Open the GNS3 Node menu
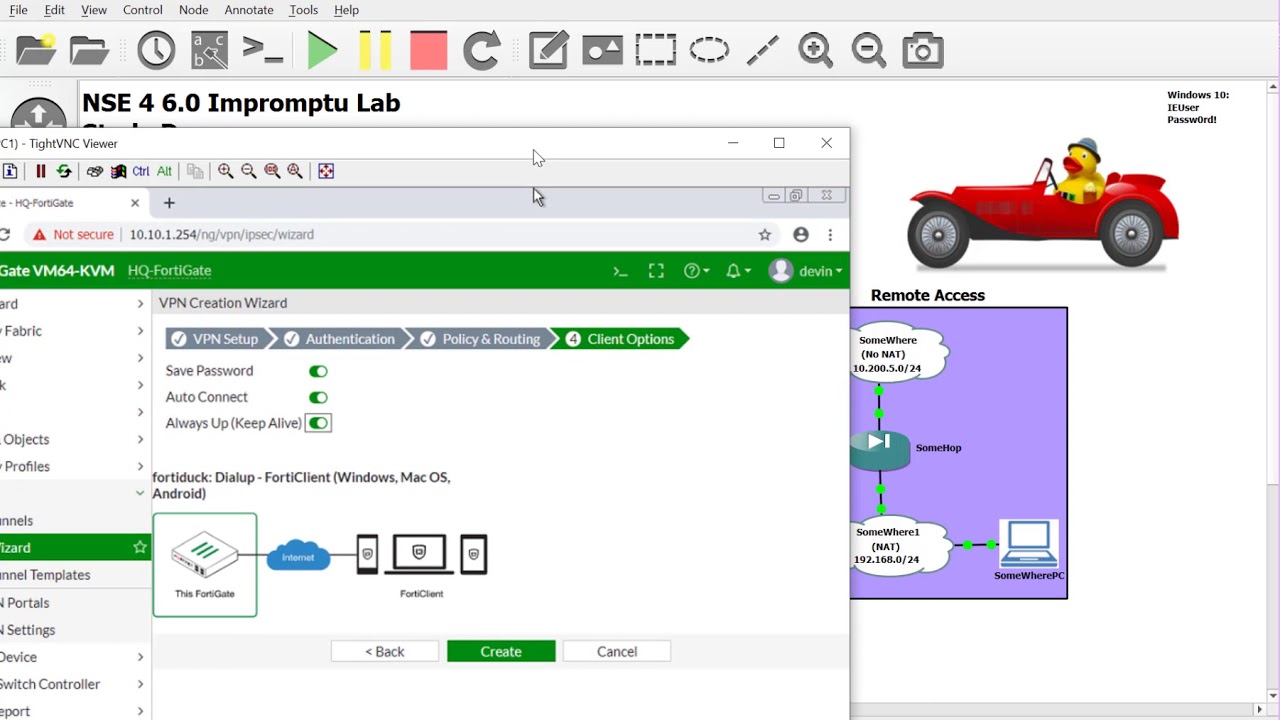The height and width of the screenshot is (720, 1280). click(194, 10)
